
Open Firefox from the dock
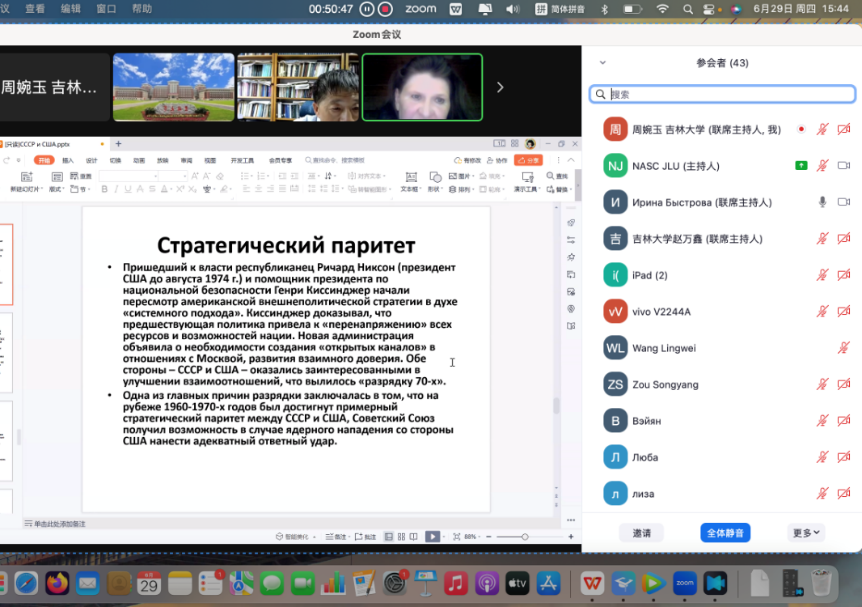pyautogui.click(x=56, y=582)
